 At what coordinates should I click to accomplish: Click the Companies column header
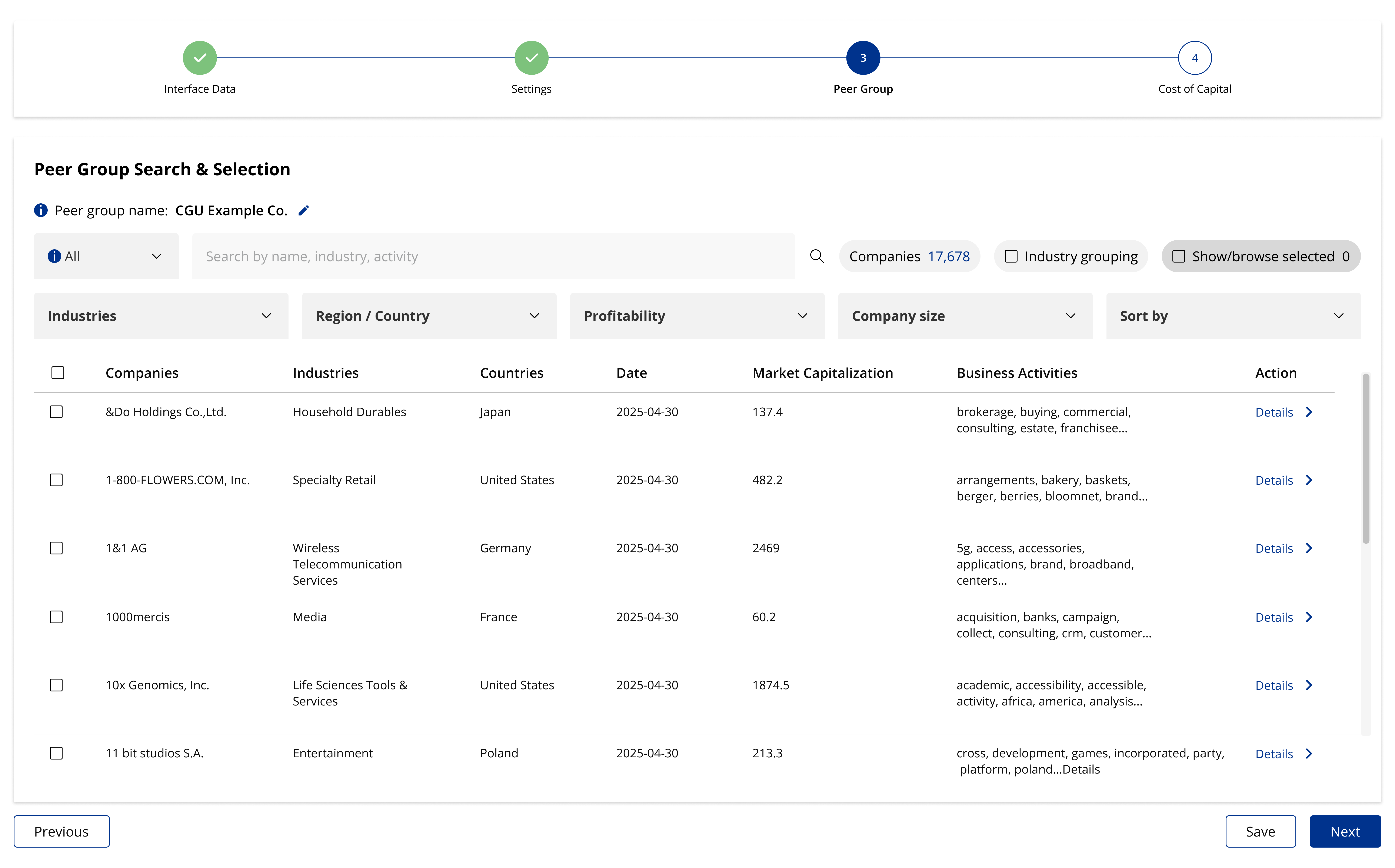(x=142, y=373)
